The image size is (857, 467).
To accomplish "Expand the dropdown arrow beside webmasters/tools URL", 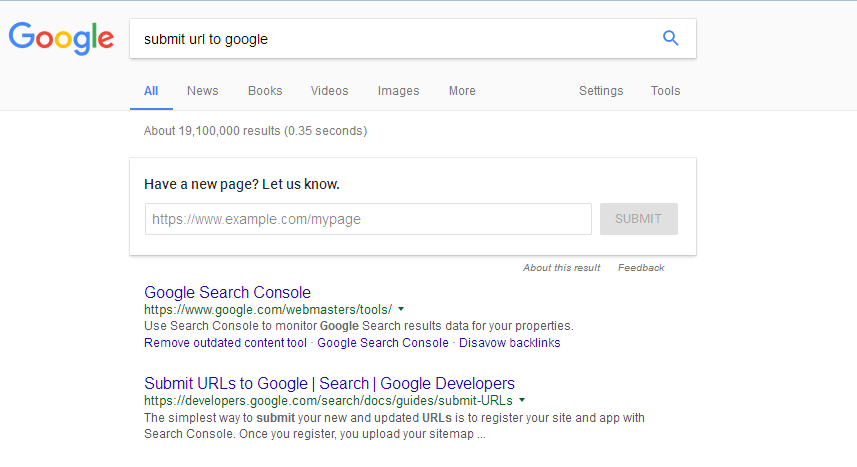I will point(401,310).
